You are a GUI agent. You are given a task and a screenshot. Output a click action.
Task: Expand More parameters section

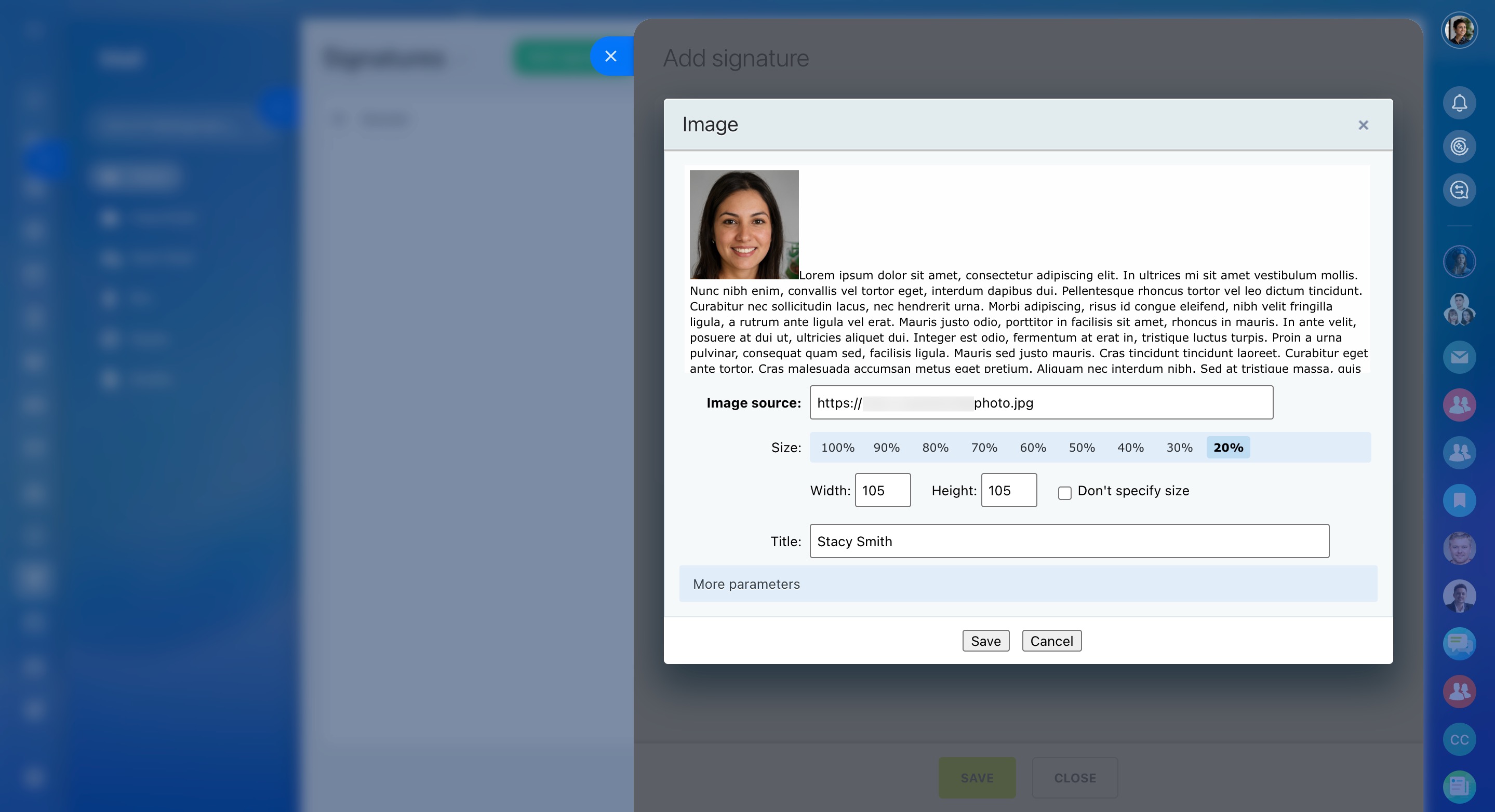click(746, 584)
